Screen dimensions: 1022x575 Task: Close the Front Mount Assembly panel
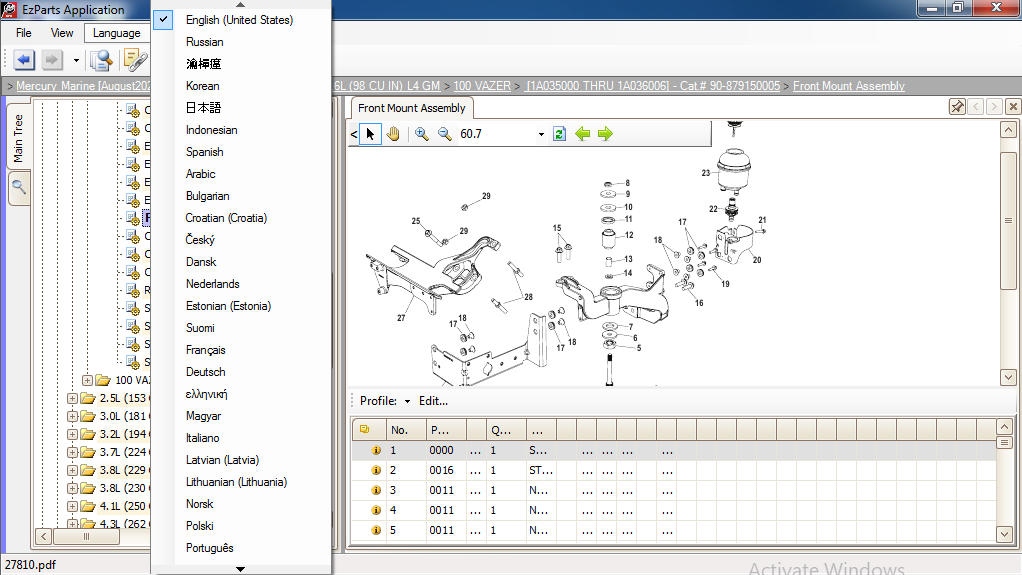(1013, 106)
